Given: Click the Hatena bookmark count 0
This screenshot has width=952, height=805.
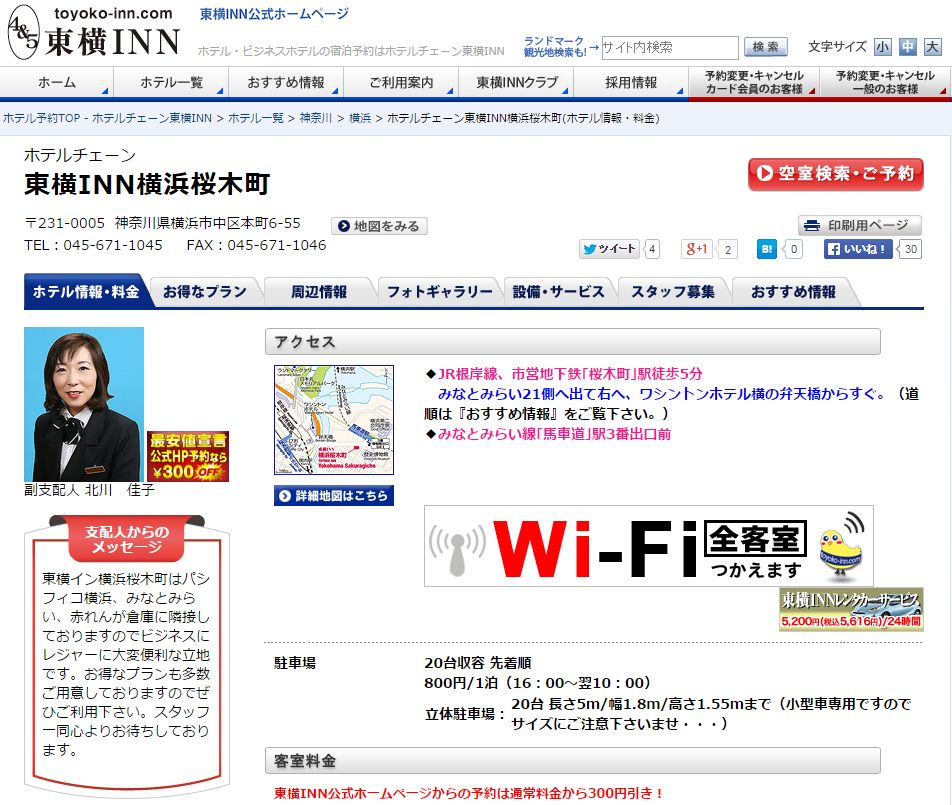Looking at the screenshot, I should point(794,249).
